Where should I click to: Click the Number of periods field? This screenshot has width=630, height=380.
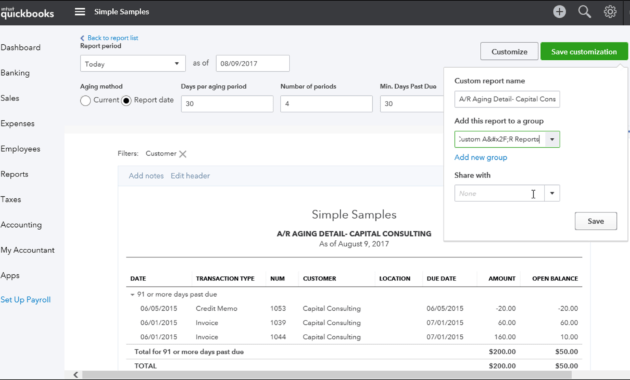326,104
